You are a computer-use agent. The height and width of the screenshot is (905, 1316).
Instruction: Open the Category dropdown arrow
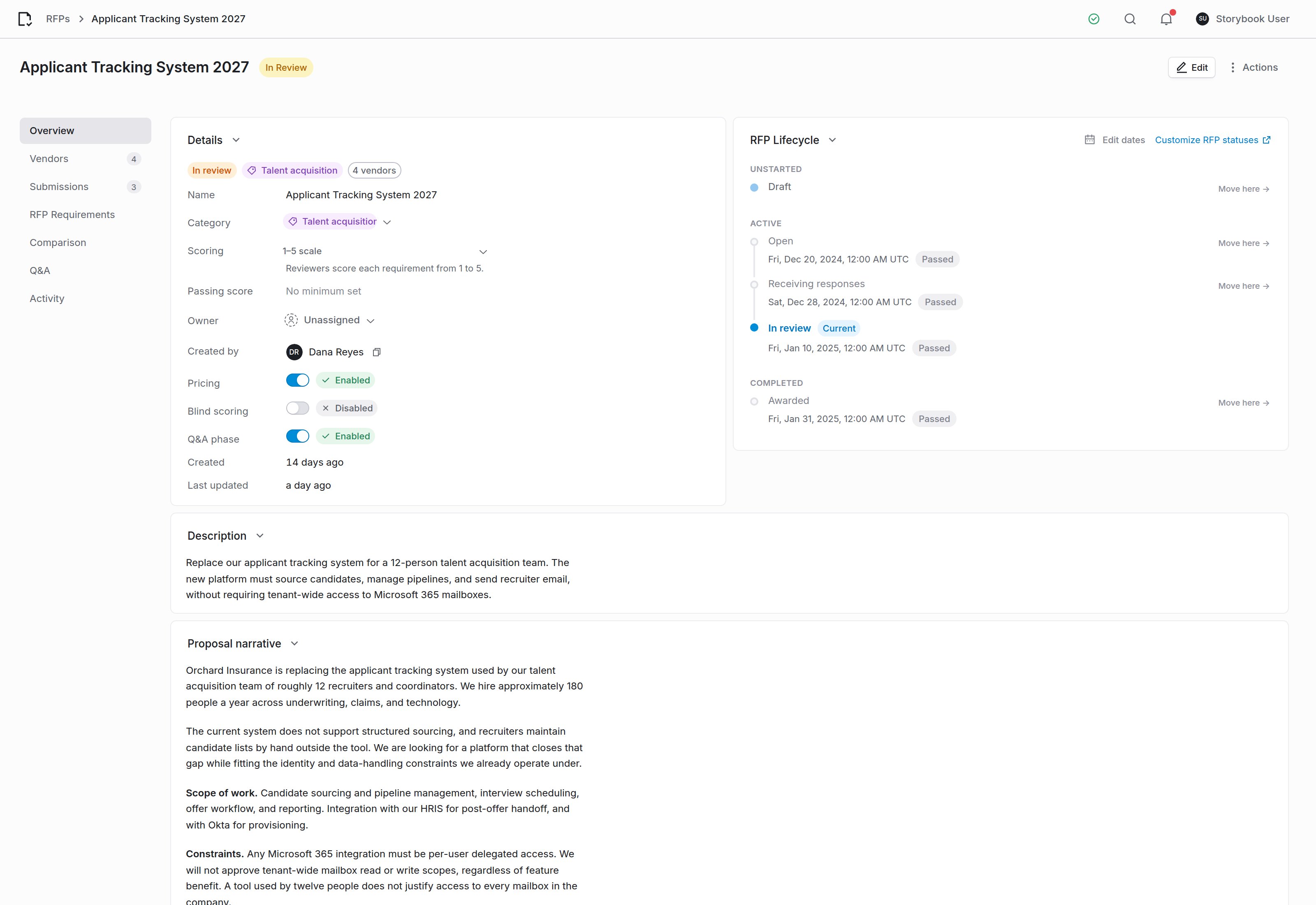point(387,222)
